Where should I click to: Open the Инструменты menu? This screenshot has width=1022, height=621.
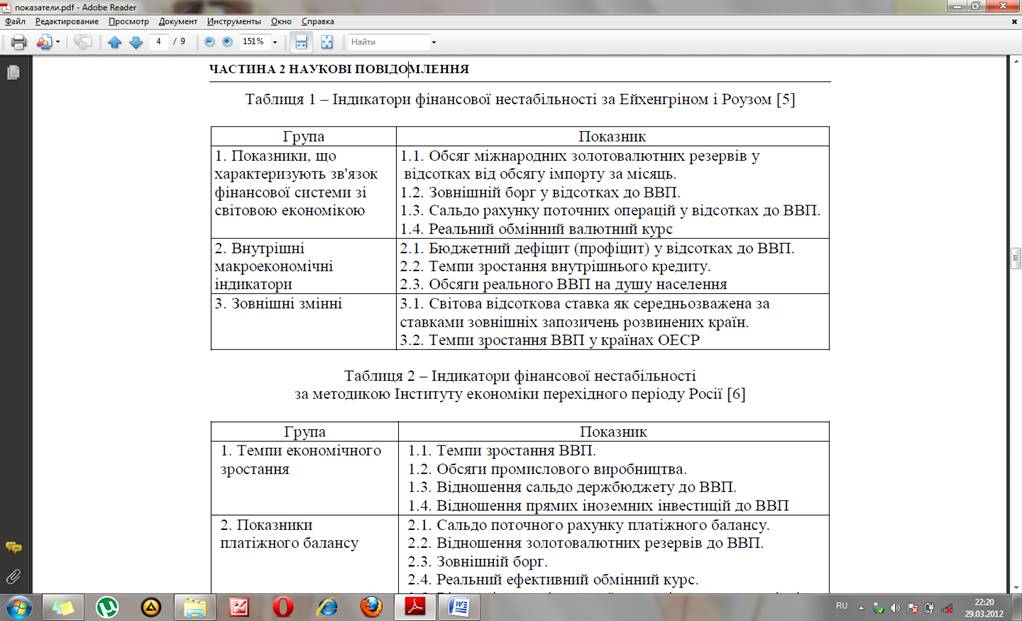pos(234,21)
